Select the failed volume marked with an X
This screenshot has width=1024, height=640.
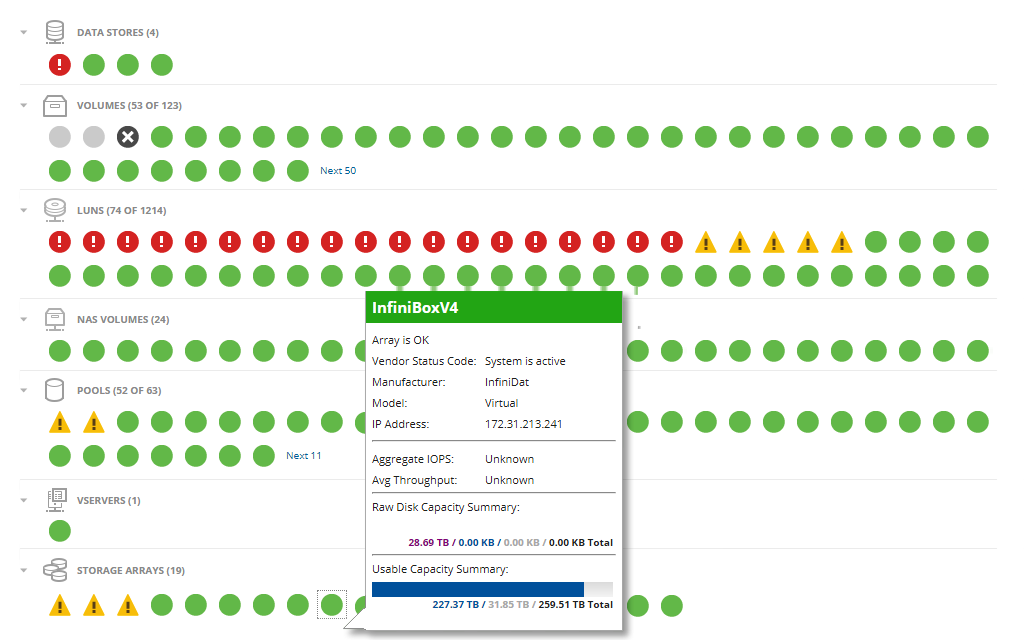coord(127,137)
